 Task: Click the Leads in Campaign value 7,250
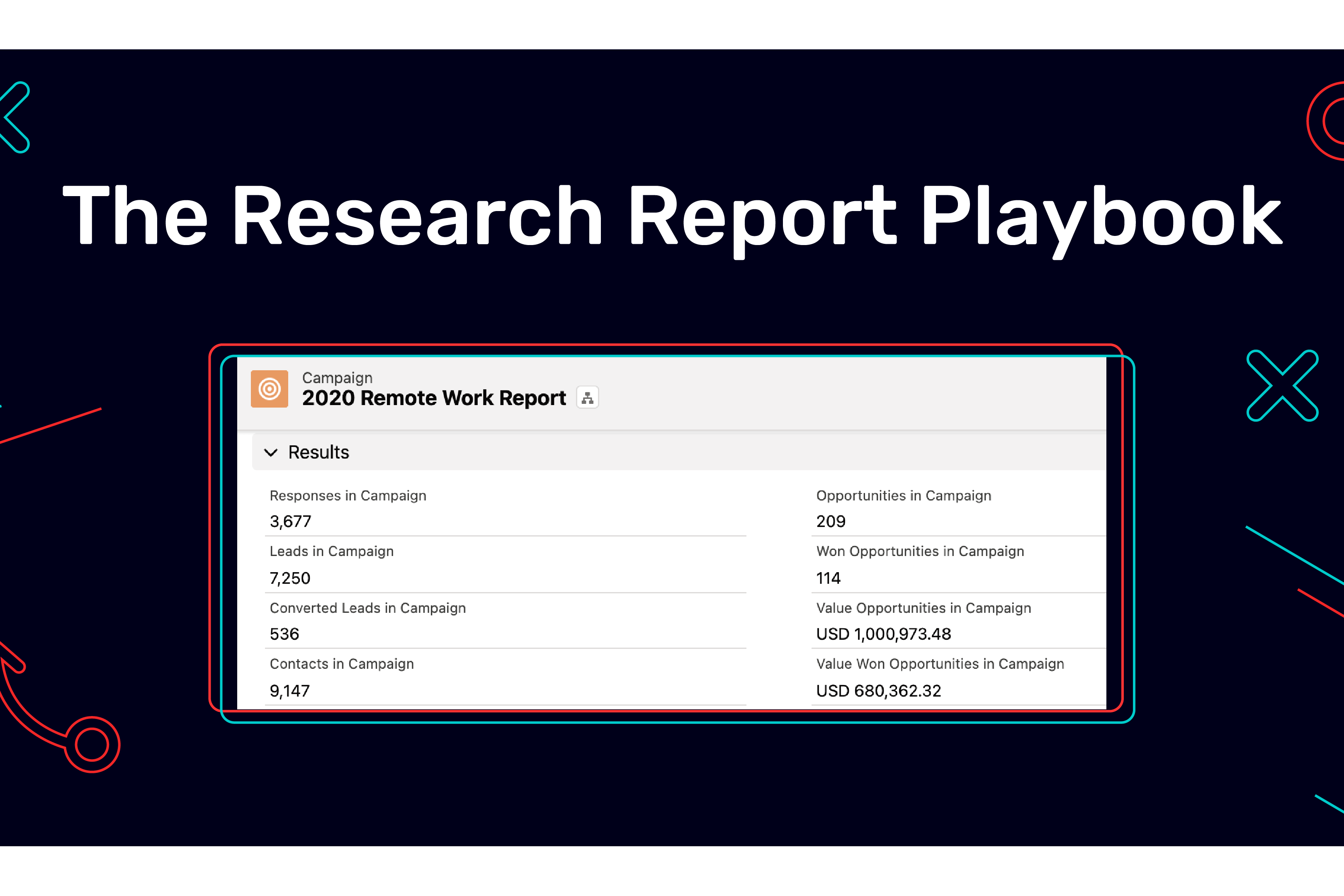(290, 578)
